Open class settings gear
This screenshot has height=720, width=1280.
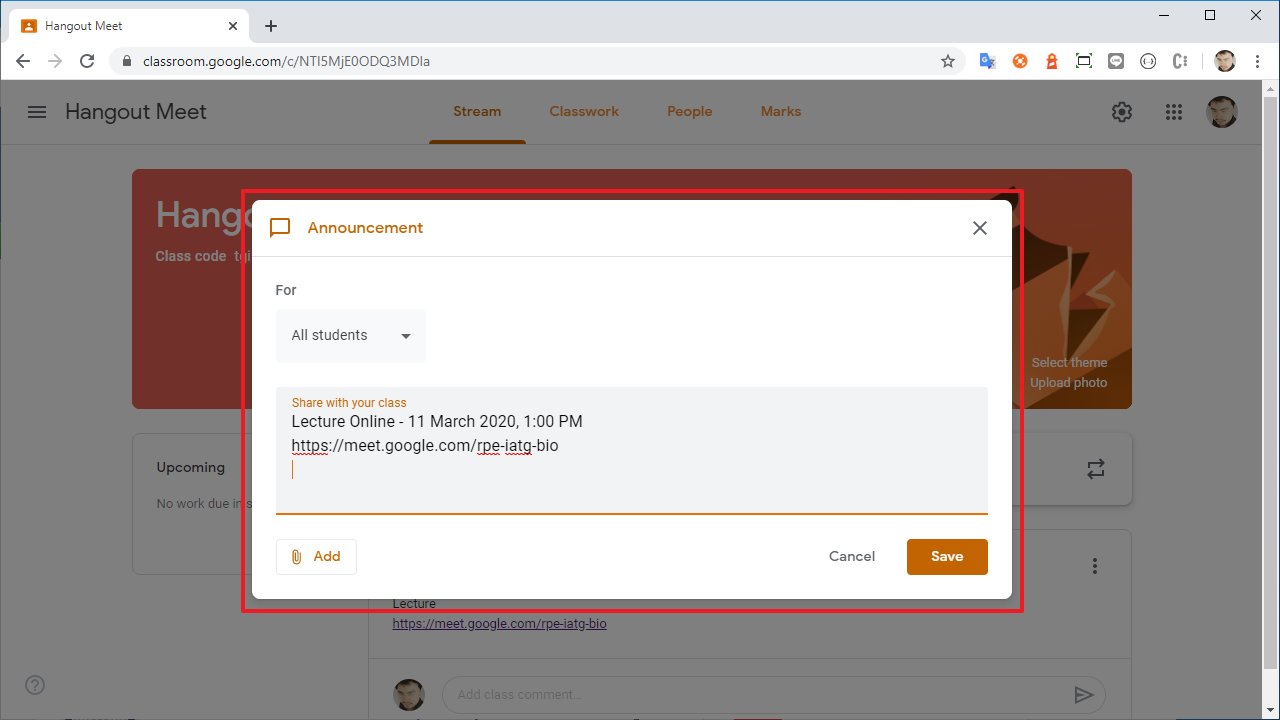pyautogui.click(x=1122, y=112)
